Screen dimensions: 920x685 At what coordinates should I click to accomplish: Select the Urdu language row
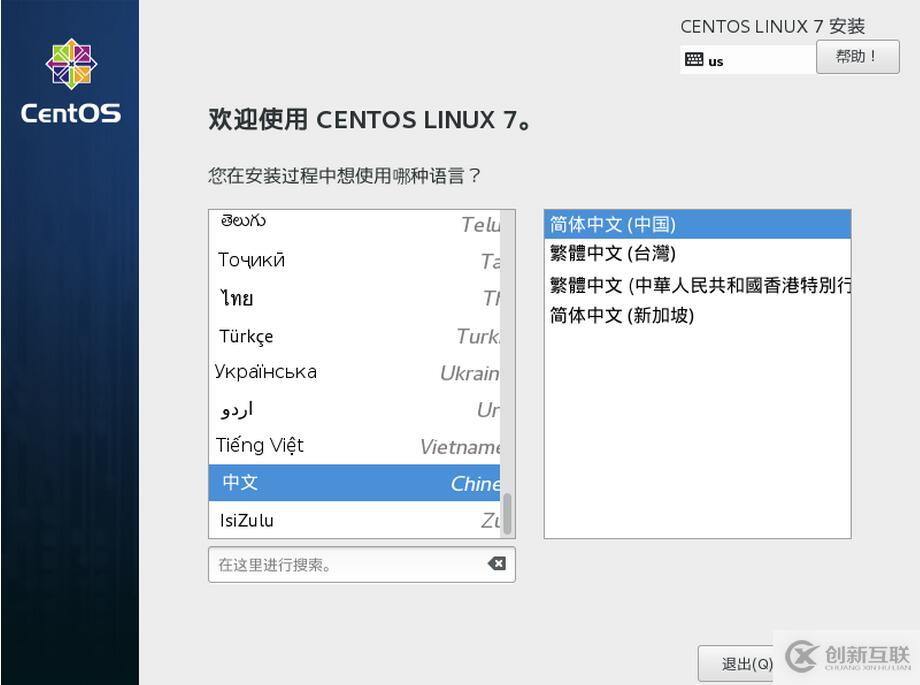click(x=354, y=409)
